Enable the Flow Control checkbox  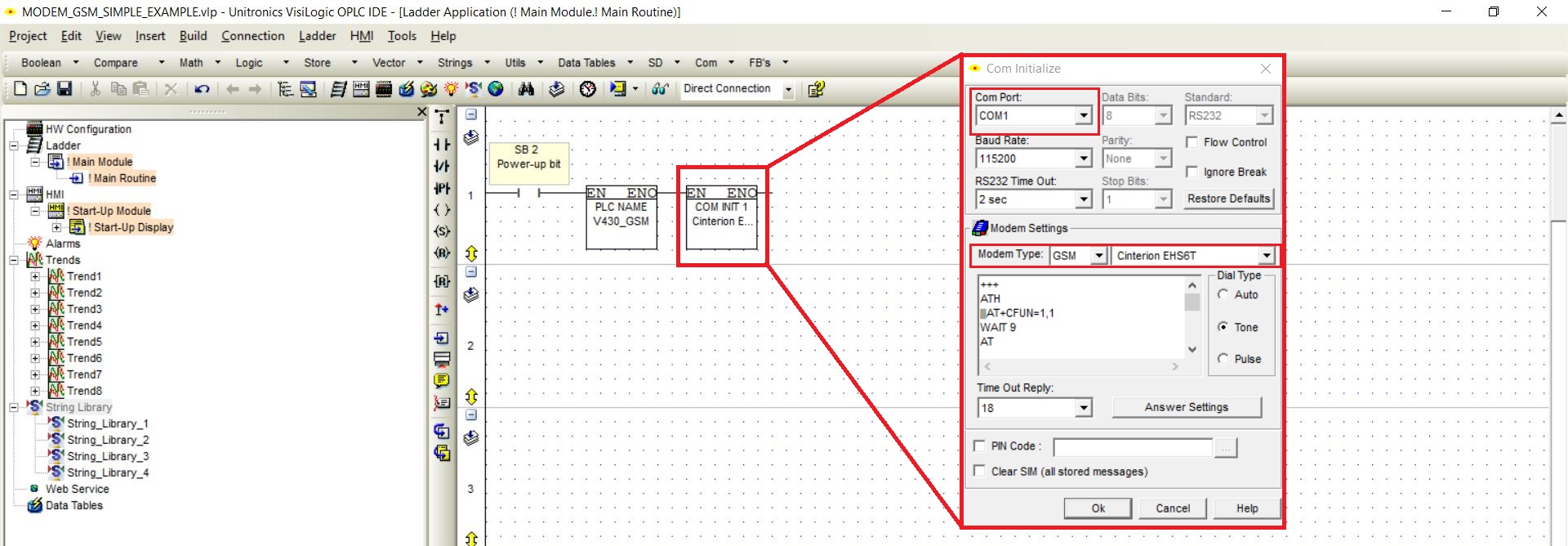click(x=1192, y=142)
